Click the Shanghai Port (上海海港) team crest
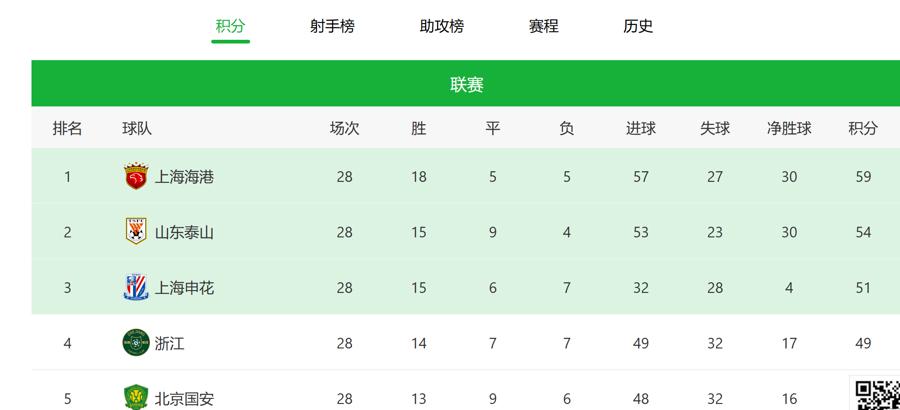This screenshot has height=410, width=900. point(136,176)
